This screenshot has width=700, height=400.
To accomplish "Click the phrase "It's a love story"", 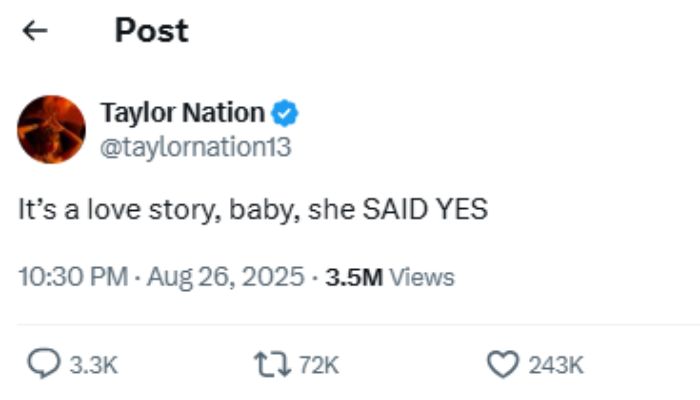I will 86,212.
